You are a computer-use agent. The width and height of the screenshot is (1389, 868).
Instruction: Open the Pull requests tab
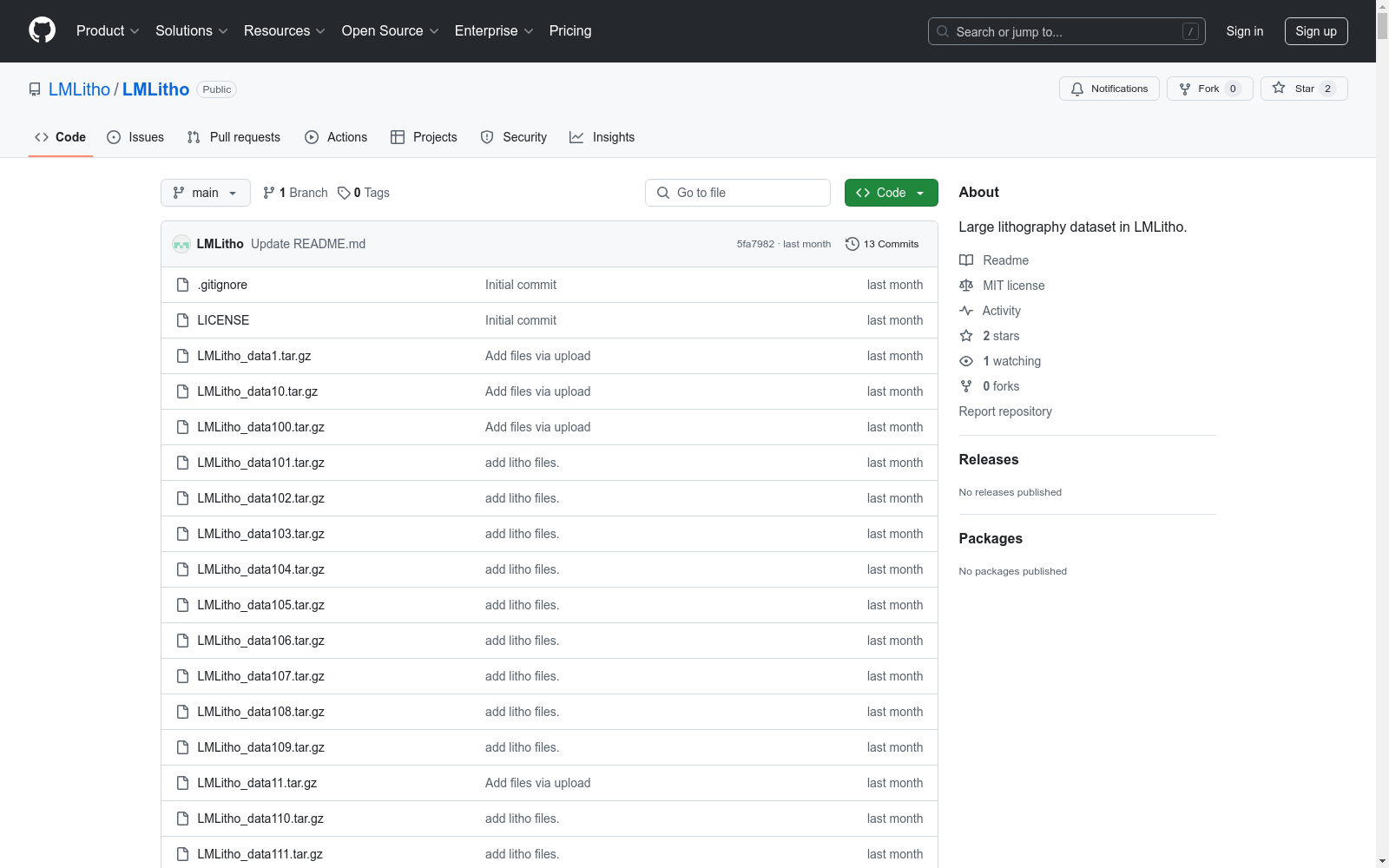pos(234,137)
